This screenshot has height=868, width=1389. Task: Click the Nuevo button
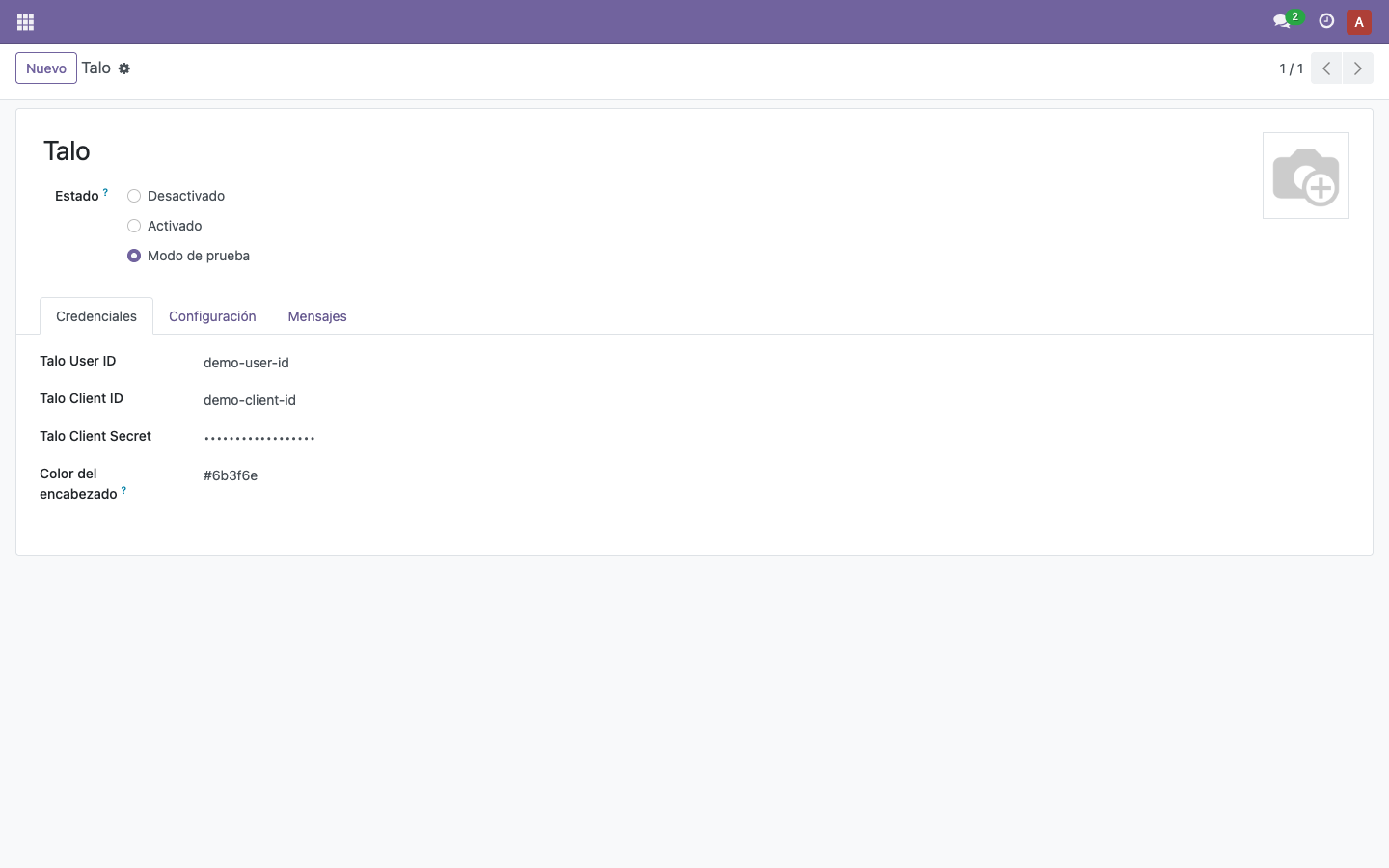click(x=46, y=68)
